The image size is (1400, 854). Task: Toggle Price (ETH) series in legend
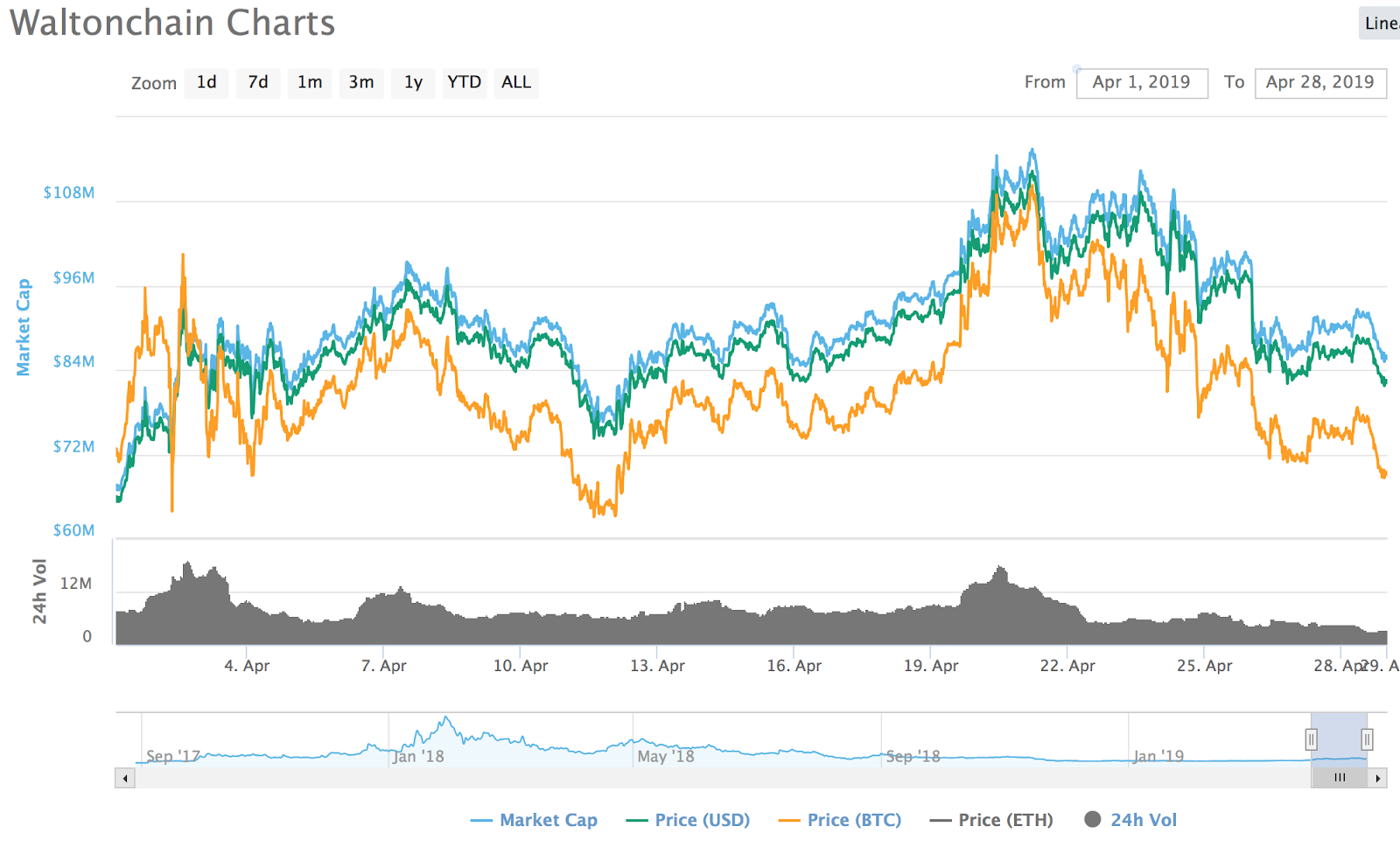tap(991, 821)
